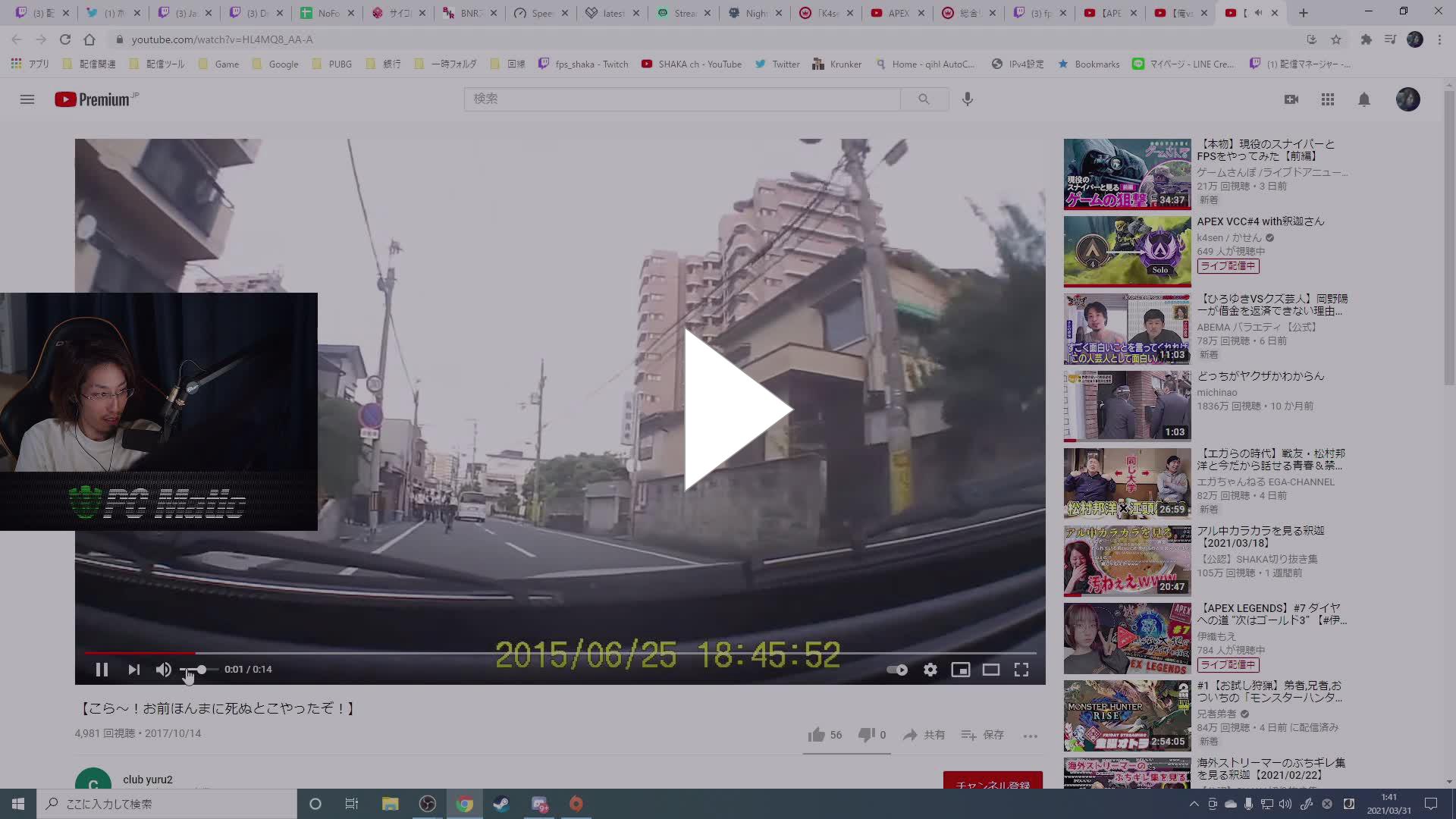Like the video with the thumbs up

(x=816, y=734)
